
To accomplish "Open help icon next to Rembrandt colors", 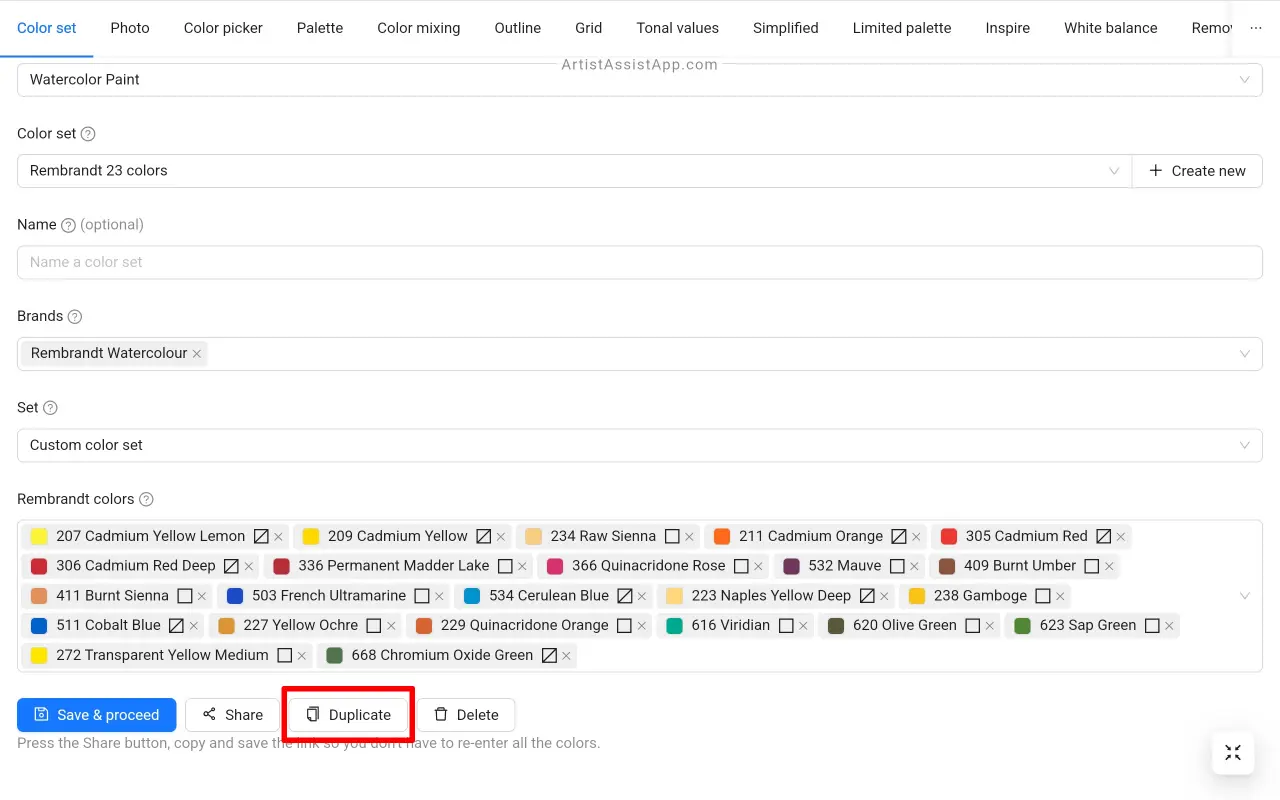I will (146, 500).
